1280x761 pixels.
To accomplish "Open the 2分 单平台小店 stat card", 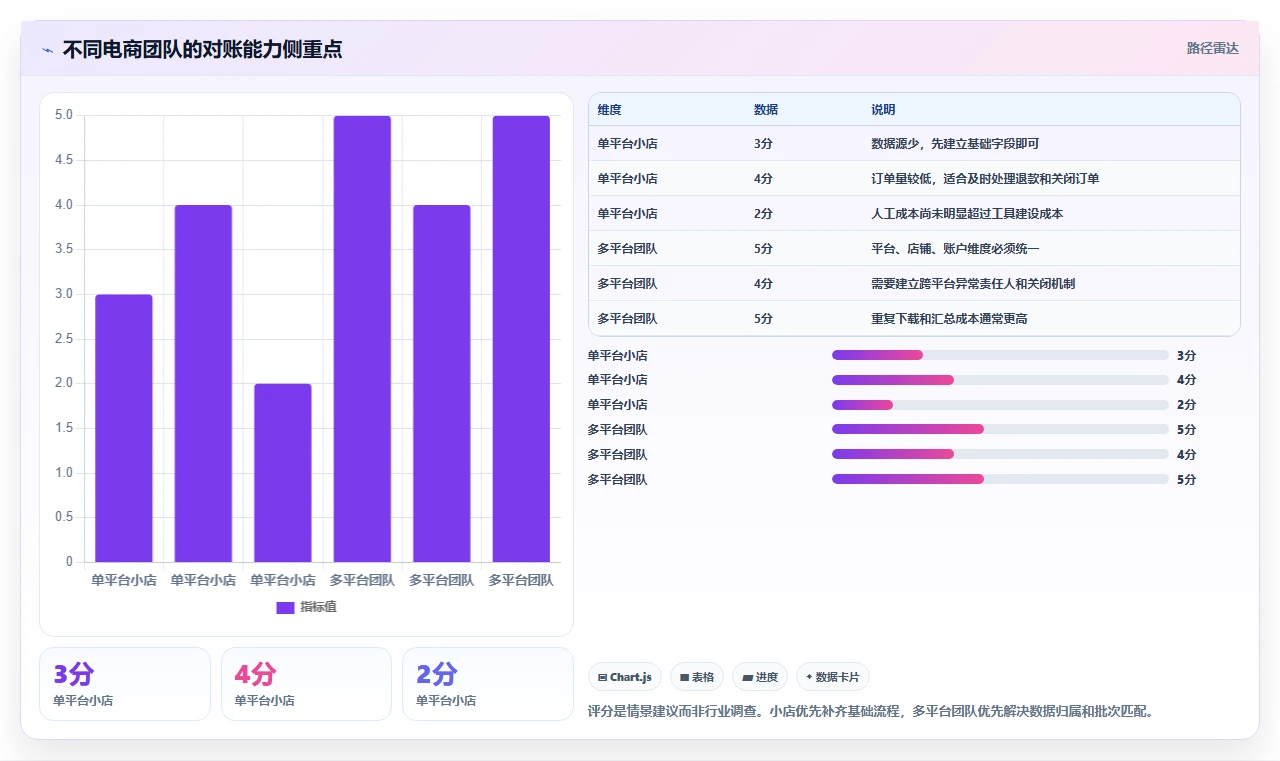I will click(x=487, y=684).
